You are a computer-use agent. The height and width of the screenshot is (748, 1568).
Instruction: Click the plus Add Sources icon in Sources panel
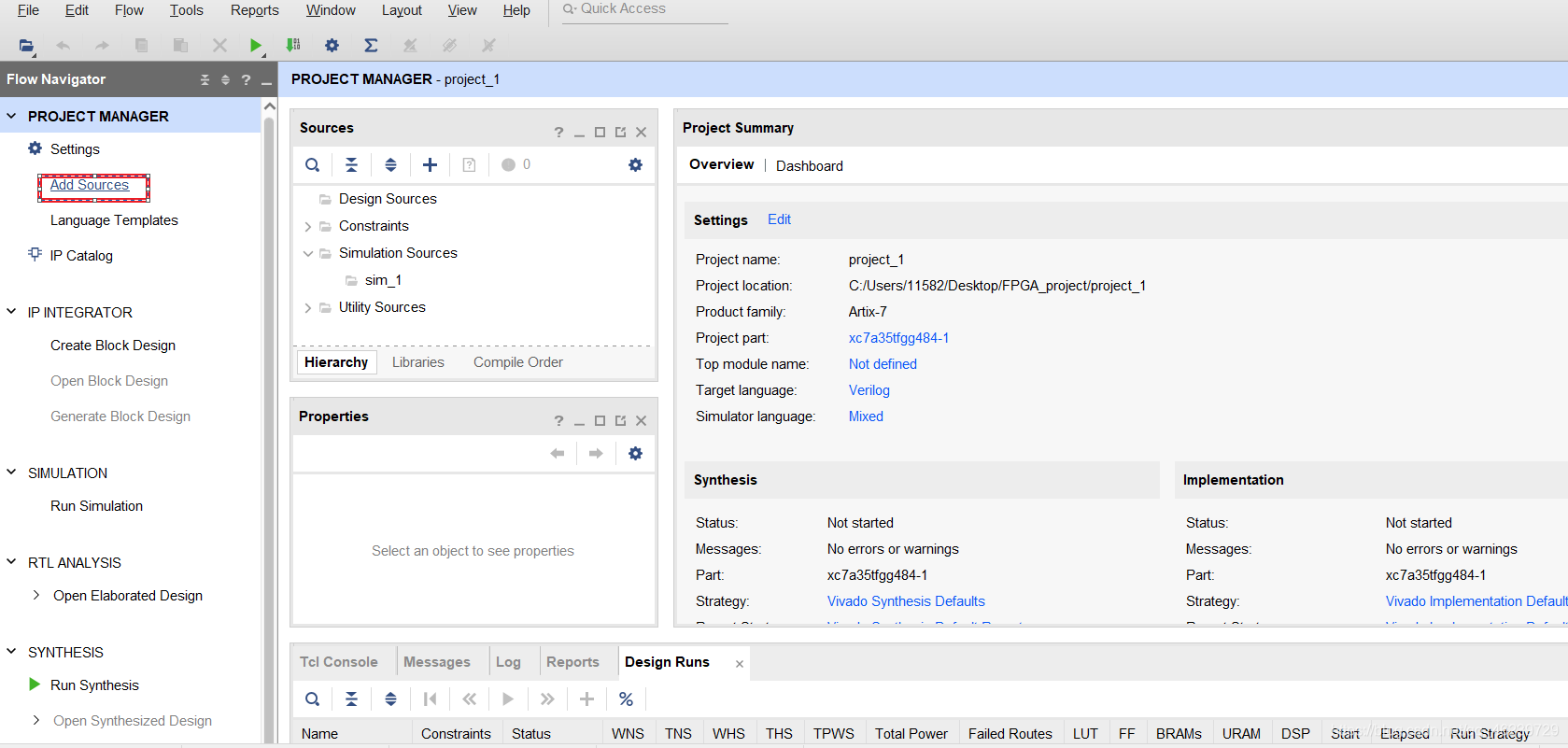tap(430, 165)
